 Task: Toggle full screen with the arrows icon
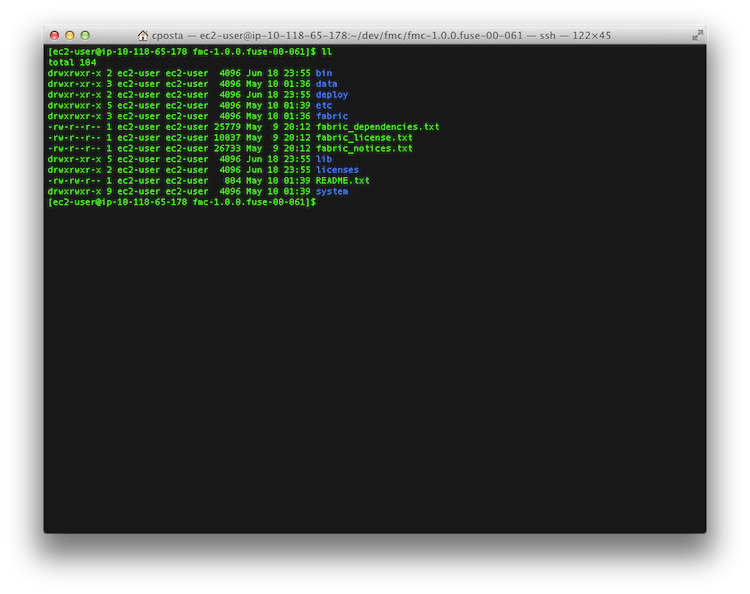point(697,35)
